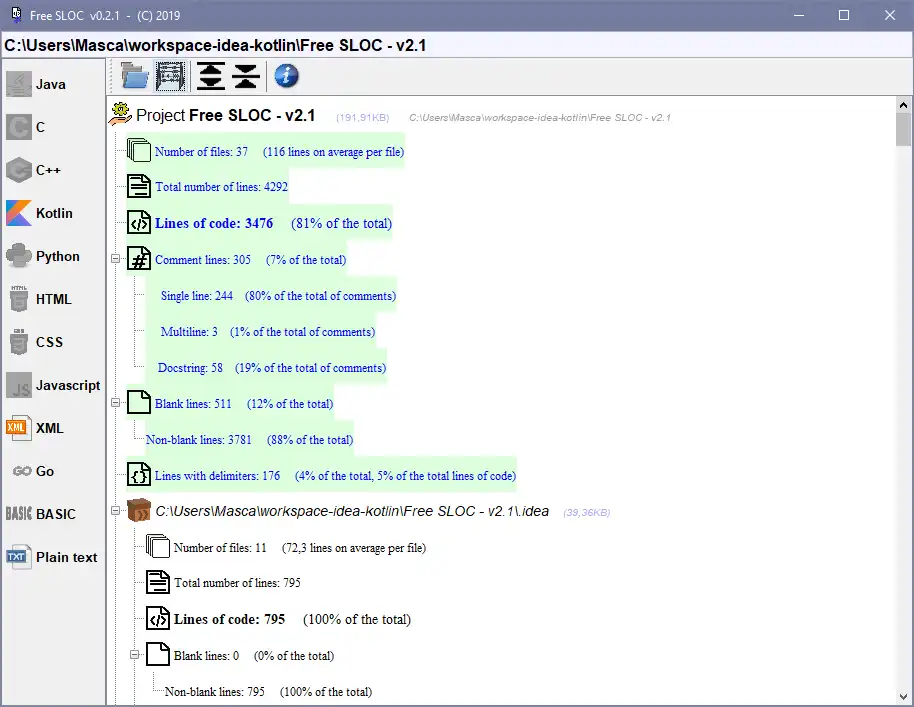Viewport: 914px width, 707px height.
Task: Click the scrollbar up arrow
Action: pyautogui.click(x=904, y=105)
